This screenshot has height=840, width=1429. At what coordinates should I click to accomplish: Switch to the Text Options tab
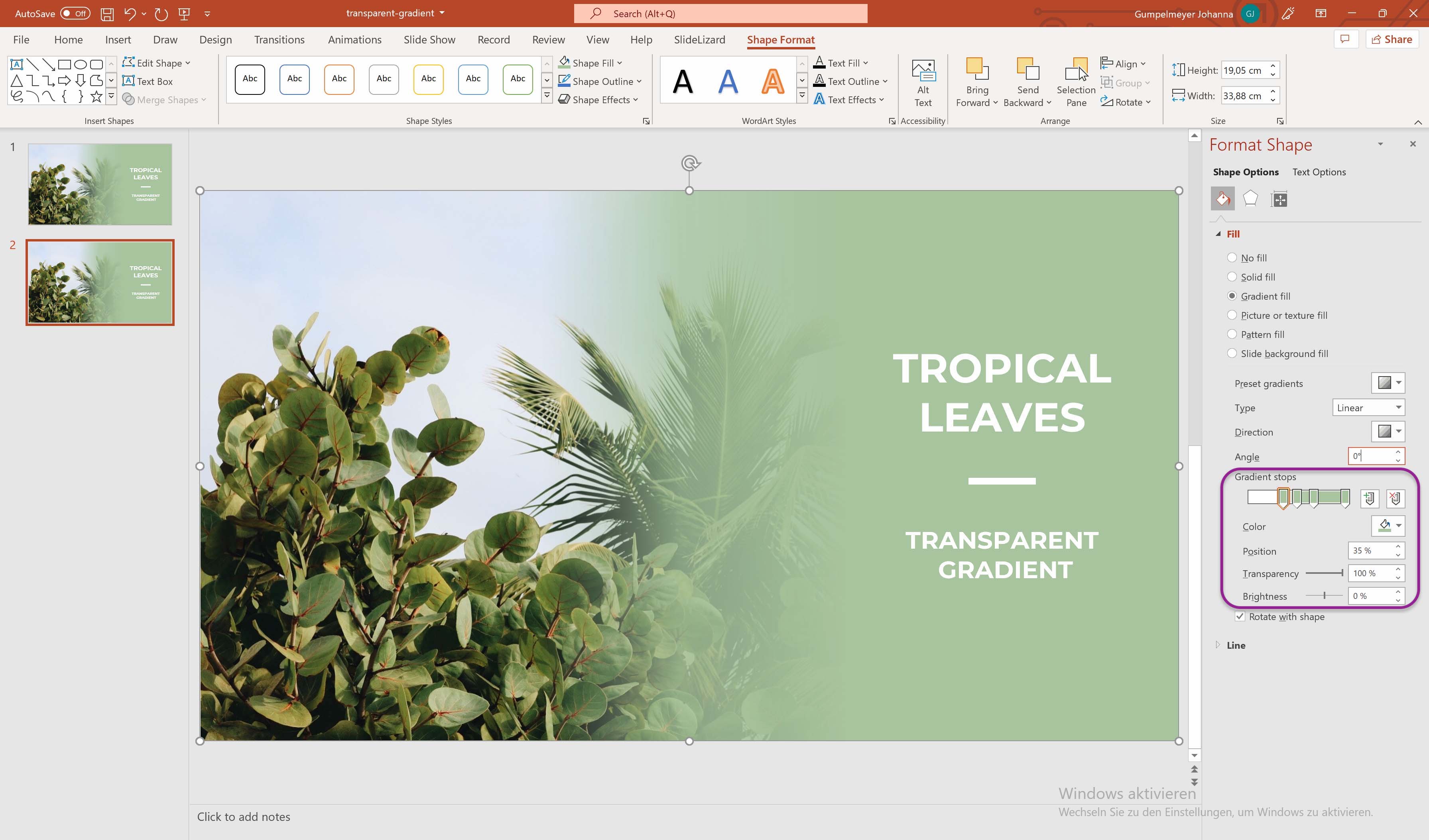click(x=1319, y=171)
